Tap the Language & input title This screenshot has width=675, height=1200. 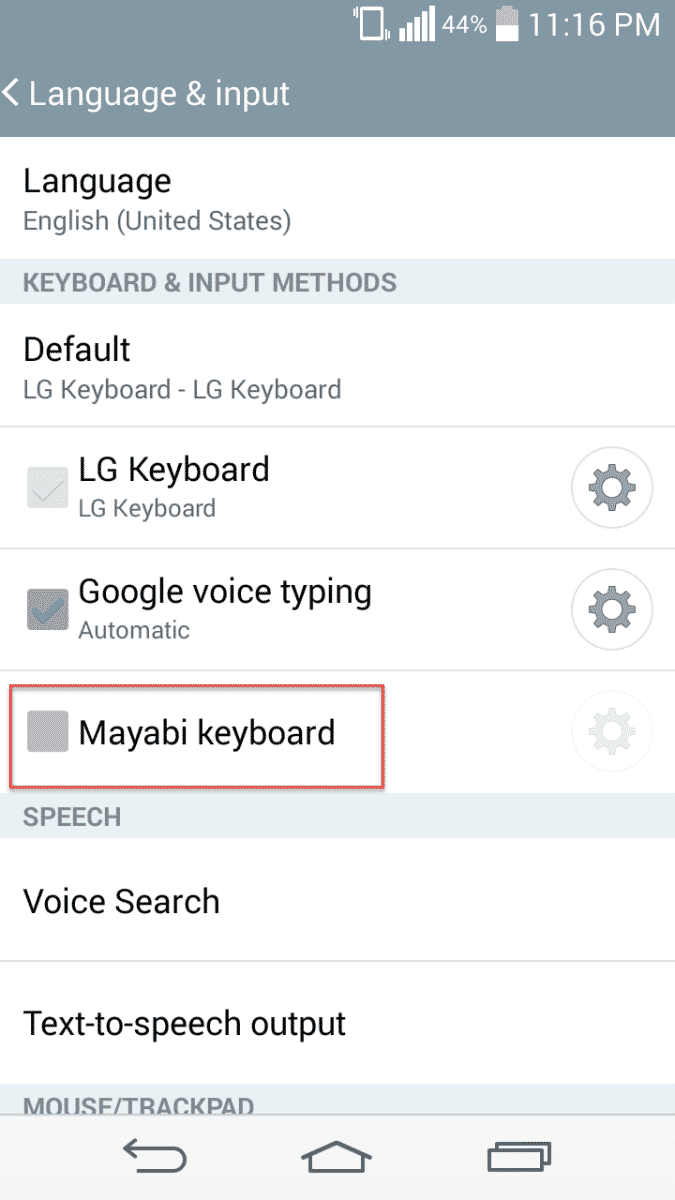pos(159,94)
